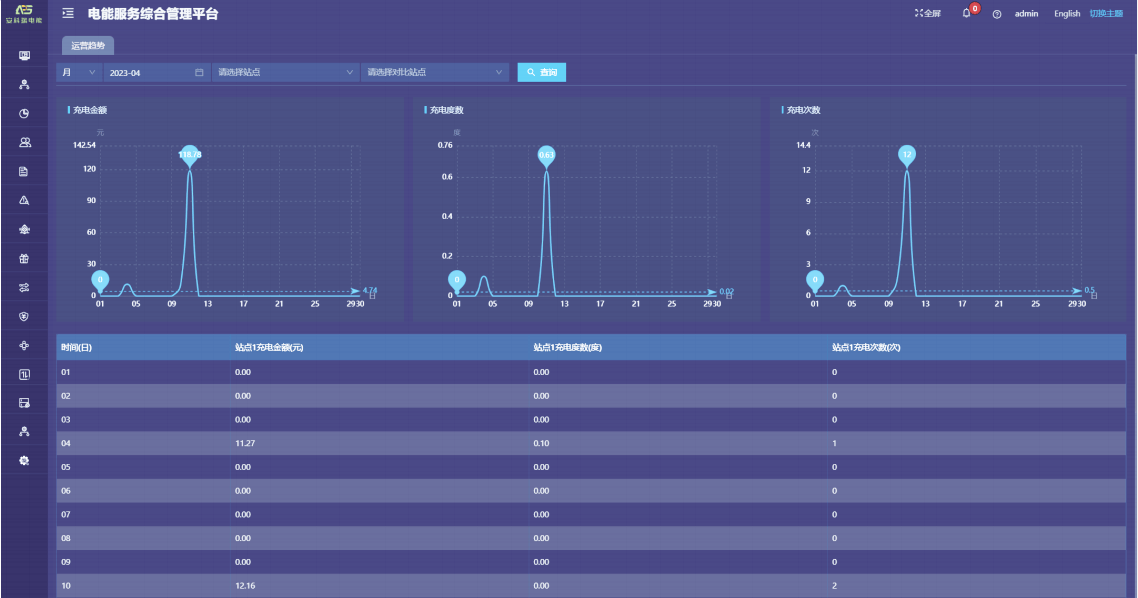Click the notification bell icon
The width and height of the screenshot is (1138, 598).
pos(966,14)
